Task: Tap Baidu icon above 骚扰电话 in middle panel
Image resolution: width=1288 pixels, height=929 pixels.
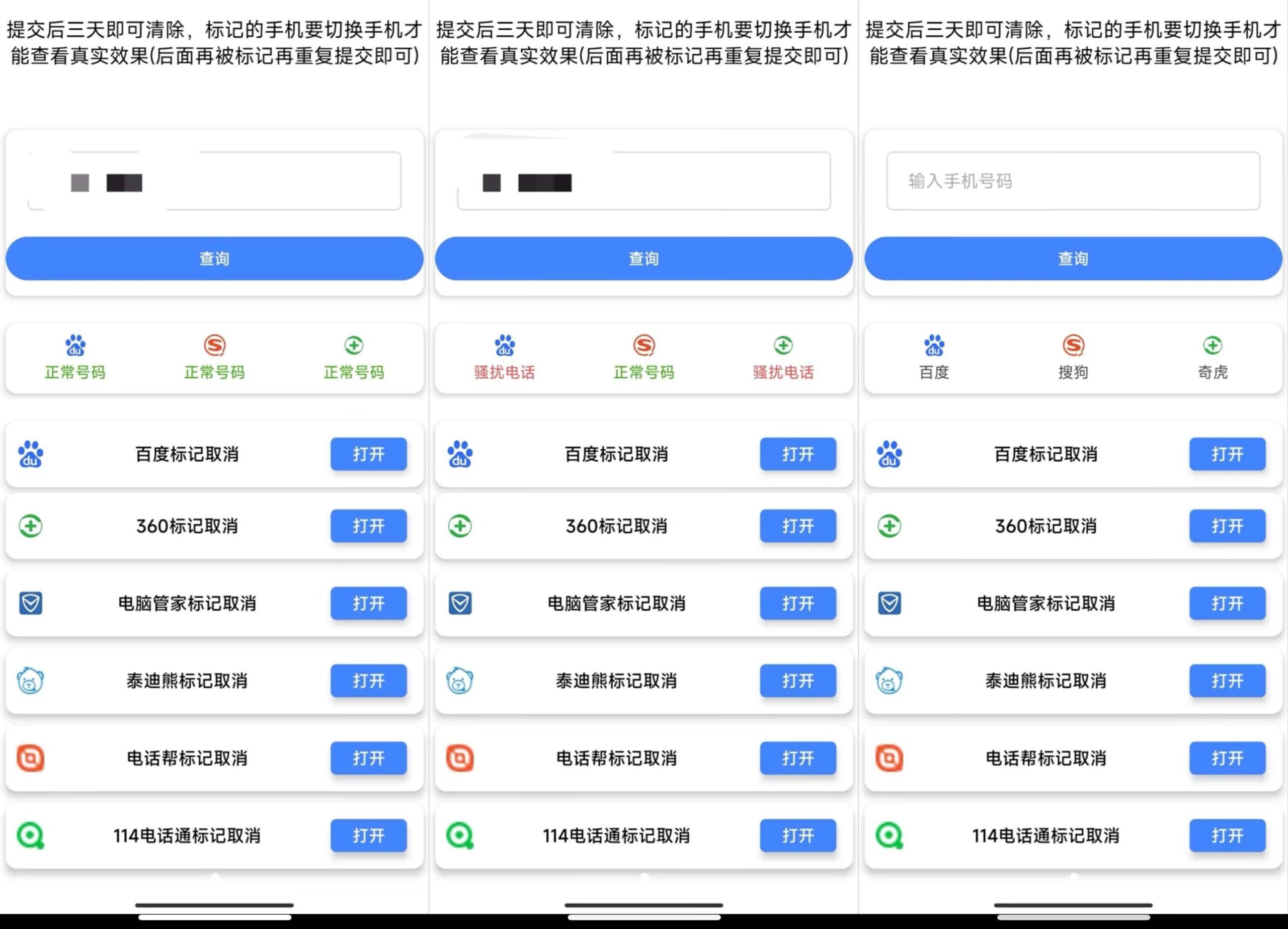Action: (505, 345)
